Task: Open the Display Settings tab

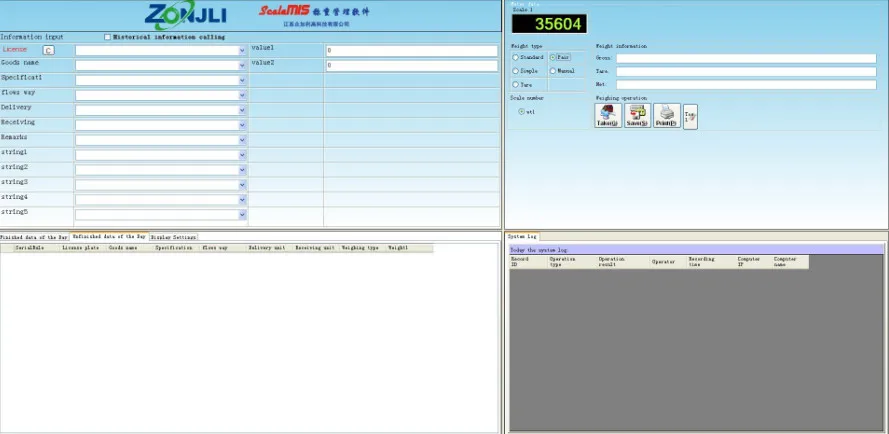Action: [173, 237]
